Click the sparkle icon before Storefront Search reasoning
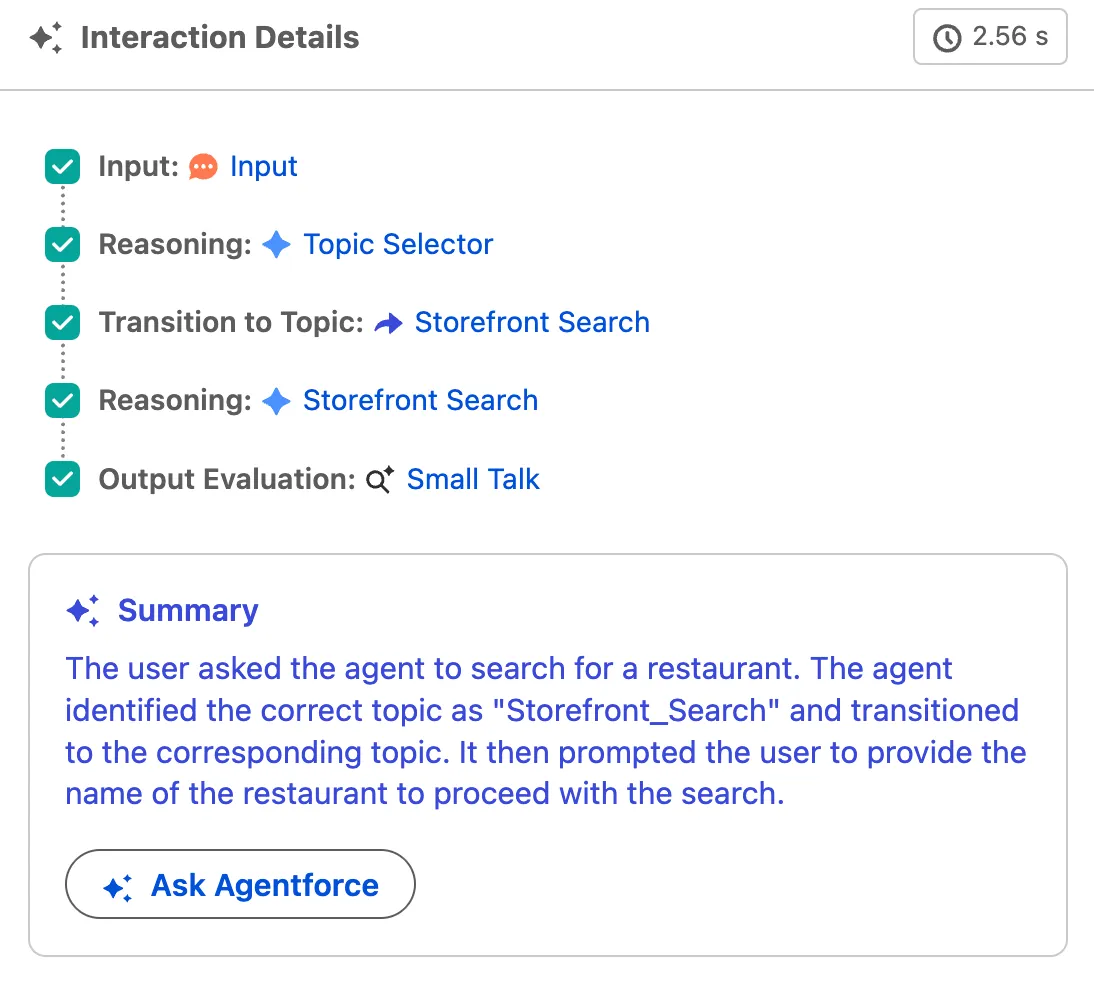 click(x=276, y=401)
